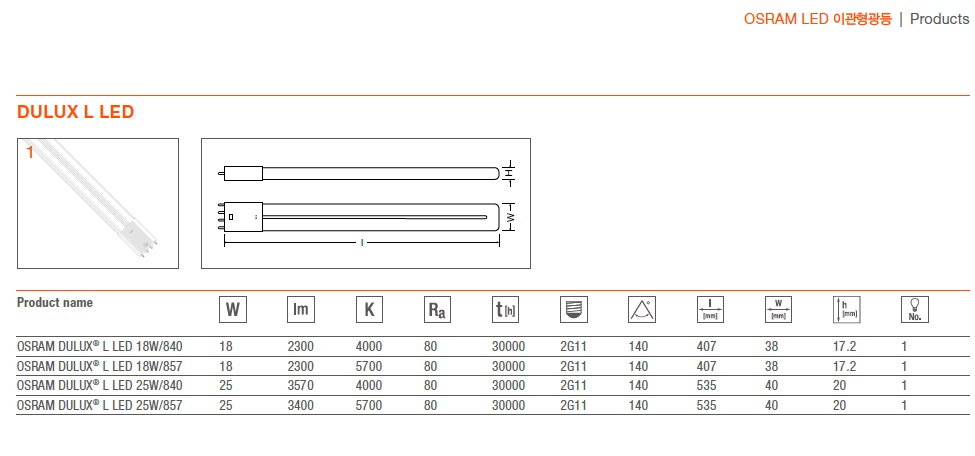
Task: Click the lumen lm column icon
Action: click(x=301, y=310)
